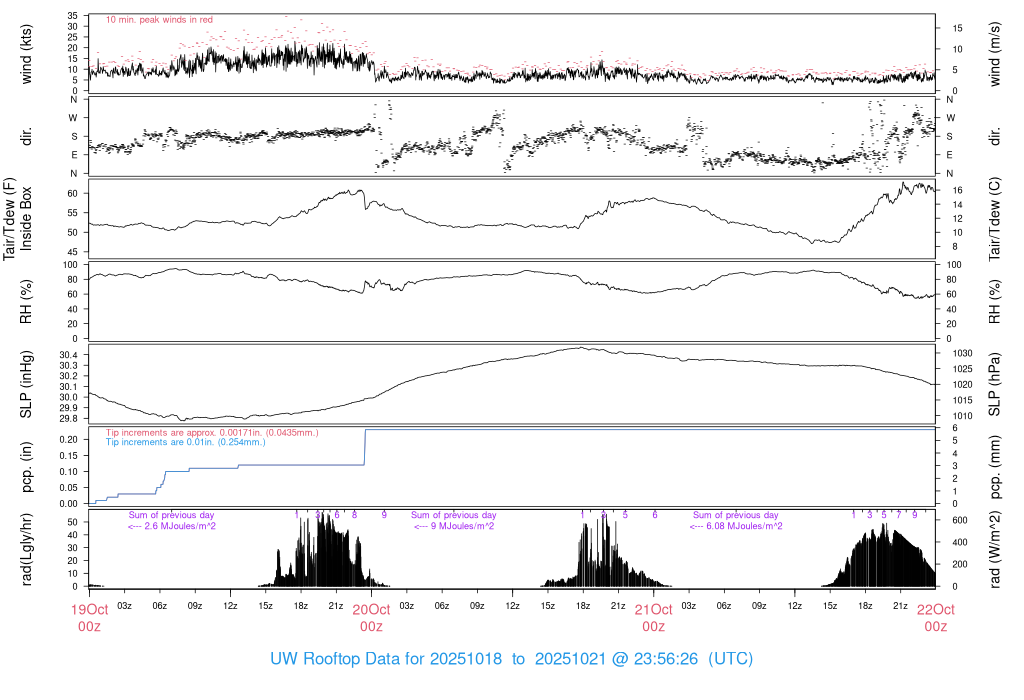Click the '10 min. peak winds in red' legend
Image resolution: width=1024 pixels, height=700 pixels.
pyautogui.click(x=159, y=19)
